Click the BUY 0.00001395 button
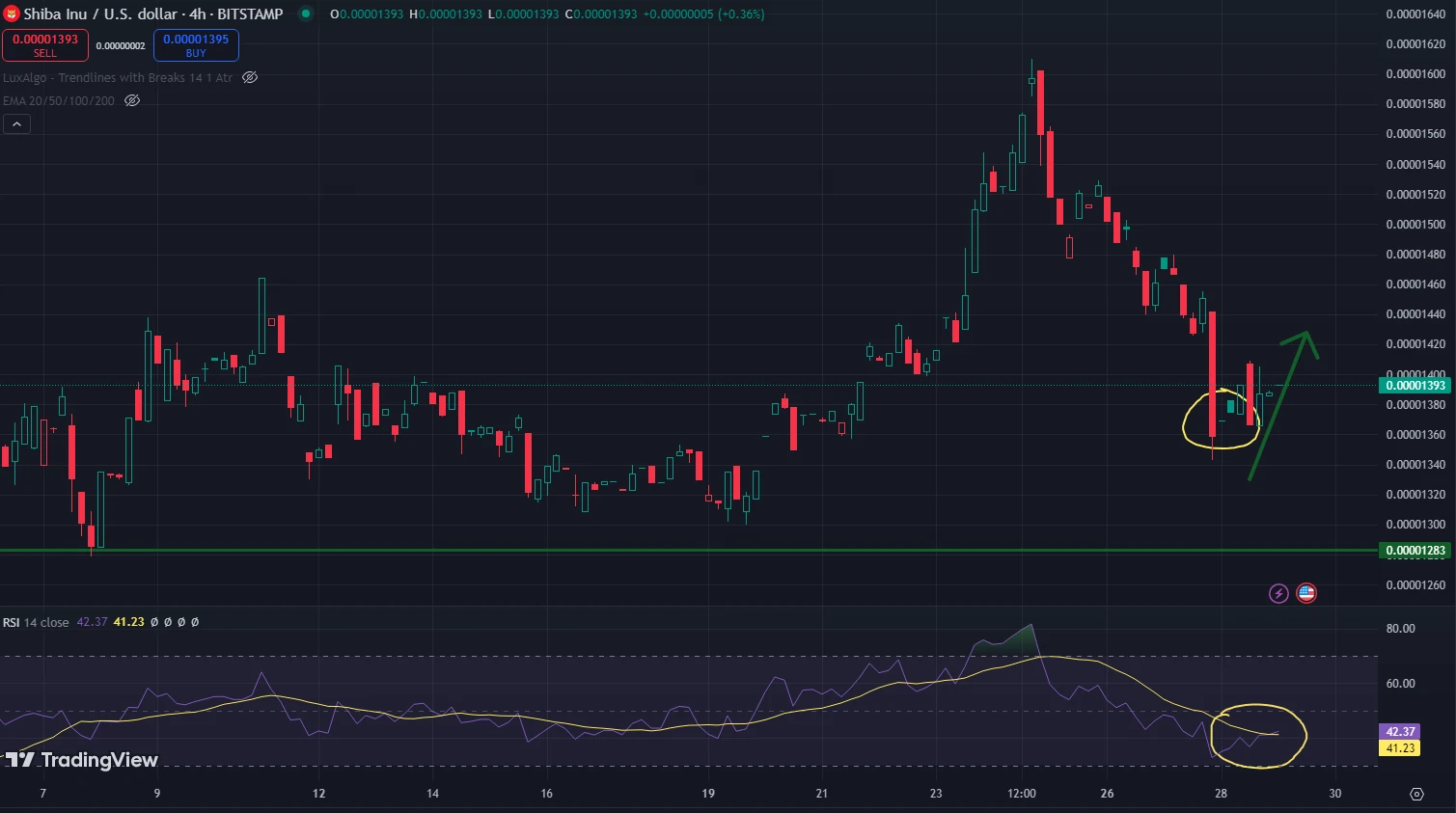1456x813 pixels. tap(196, 45)
